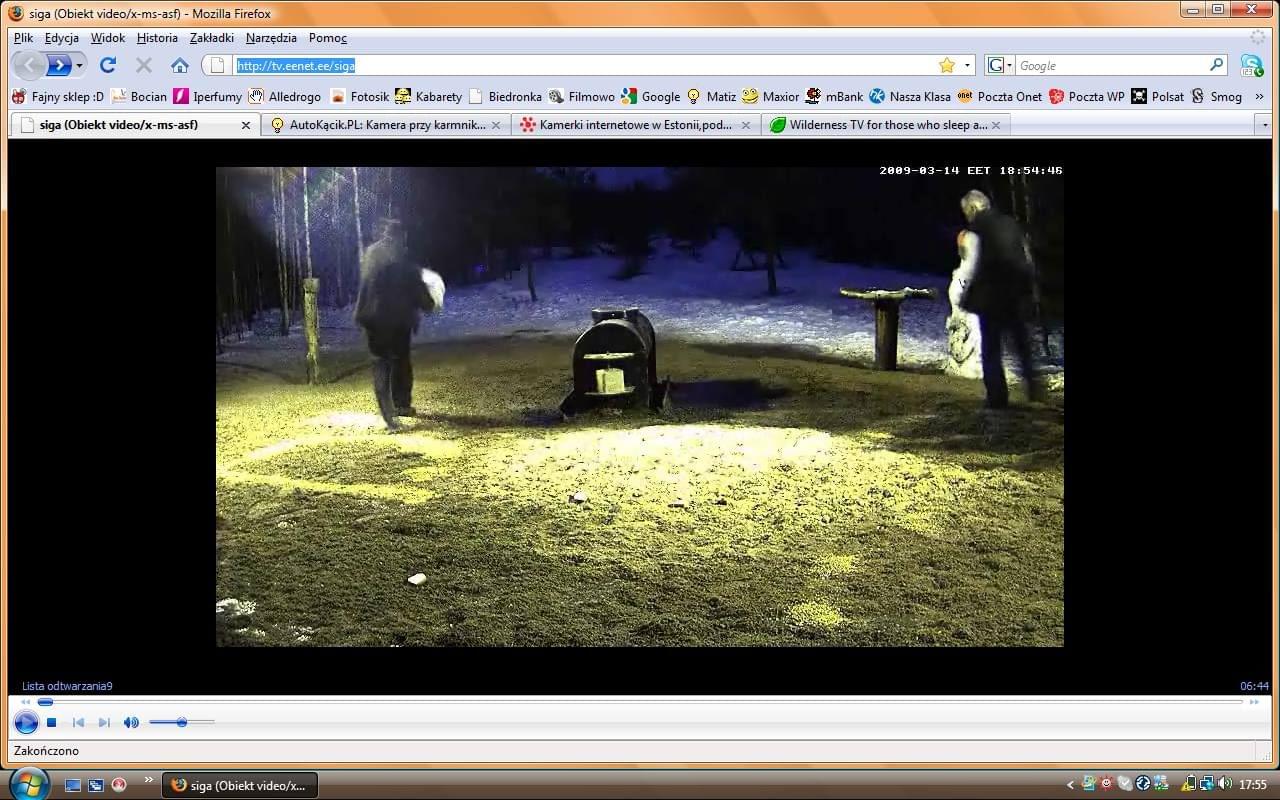Skip to the next playlist item

click(104, 722)
